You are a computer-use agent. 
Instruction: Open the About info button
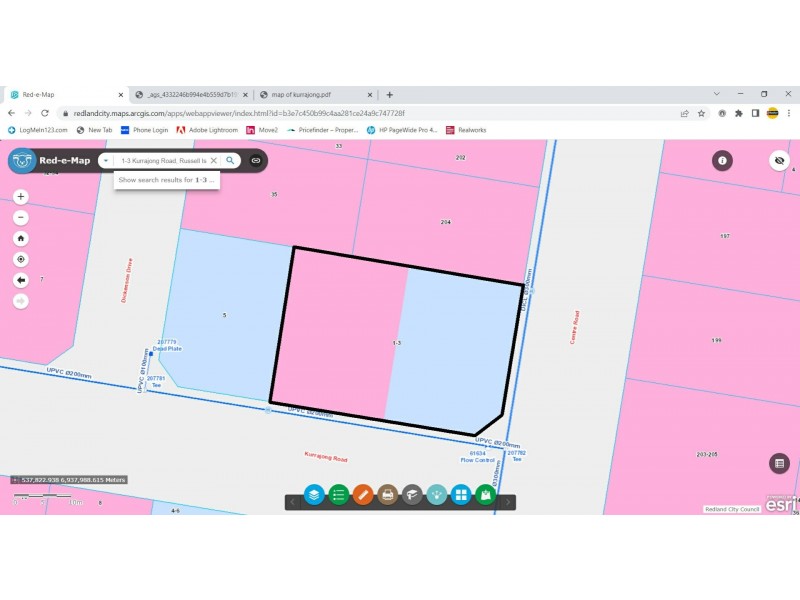(722, 160)
